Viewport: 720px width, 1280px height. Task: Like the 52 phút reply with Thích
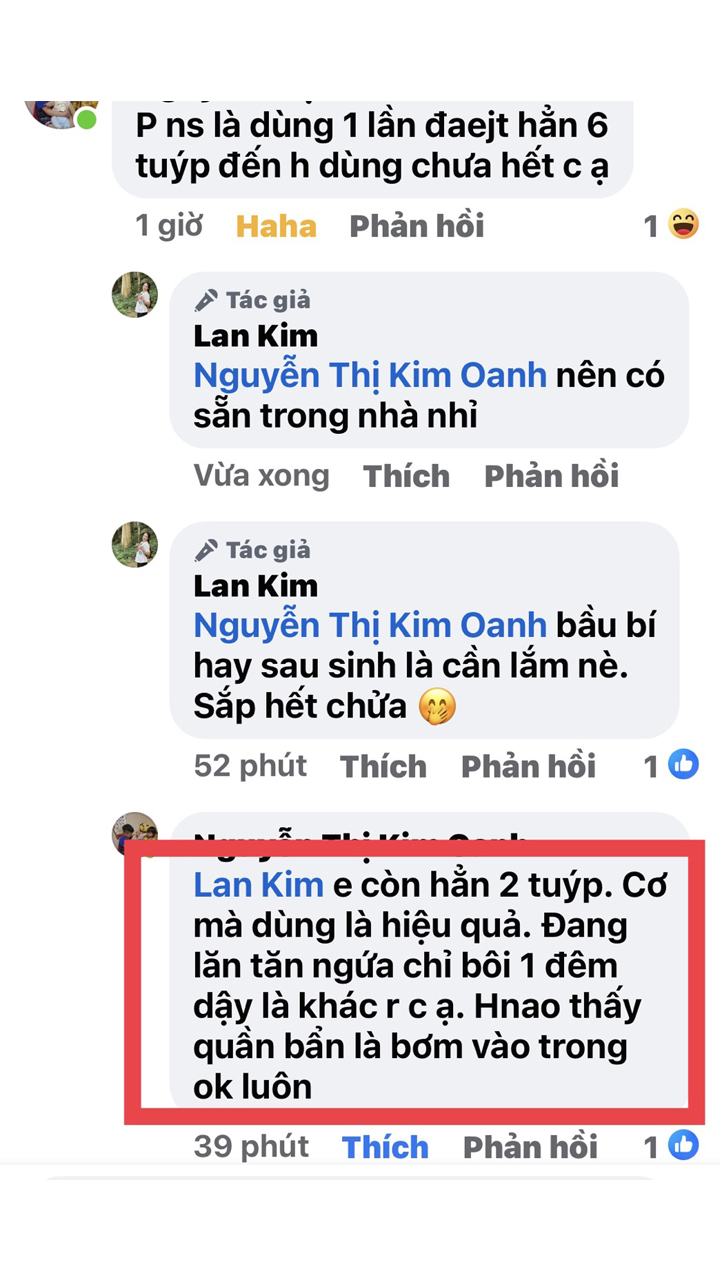(383, 766)
